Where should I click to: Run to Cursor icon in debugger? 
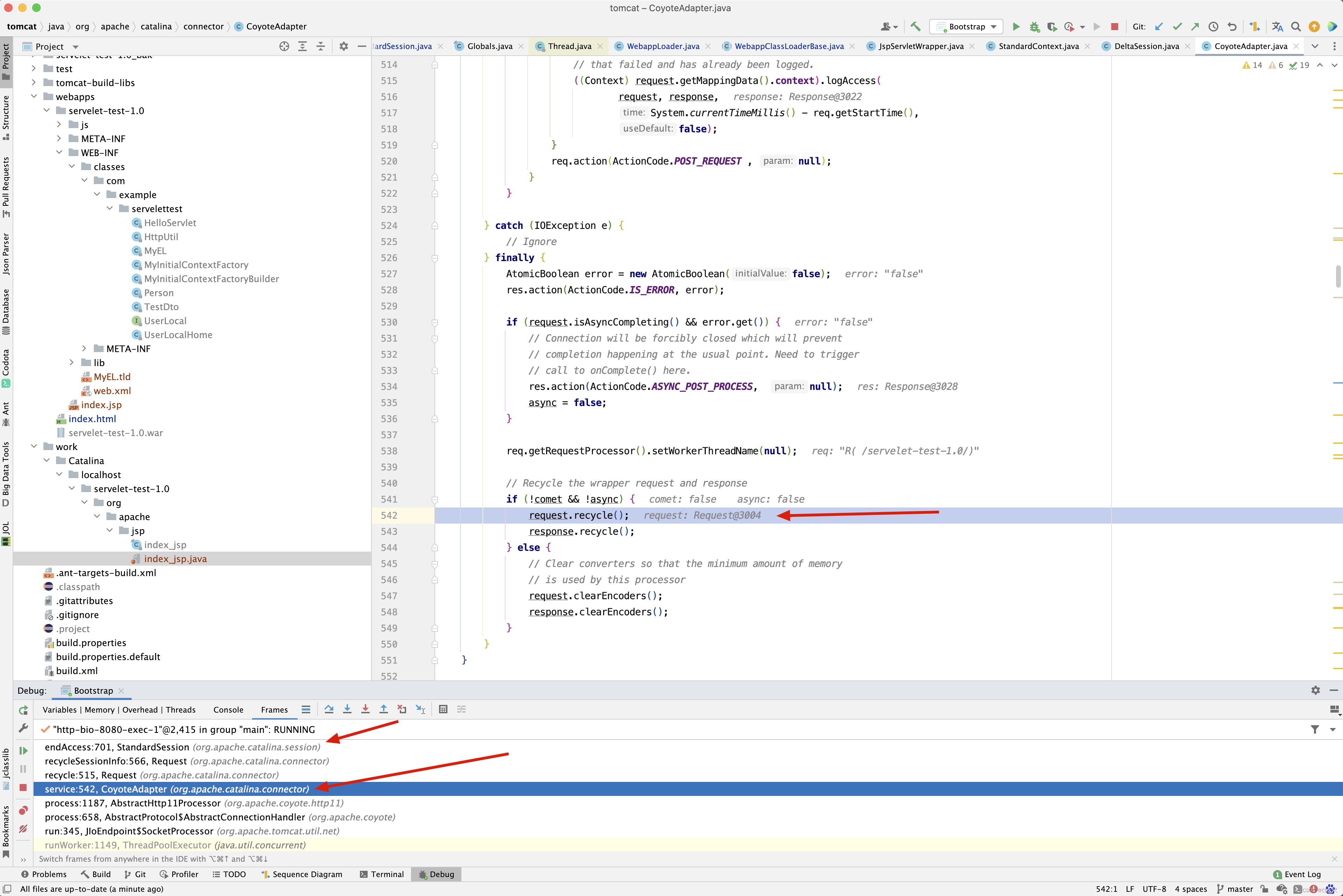(420, 709)
